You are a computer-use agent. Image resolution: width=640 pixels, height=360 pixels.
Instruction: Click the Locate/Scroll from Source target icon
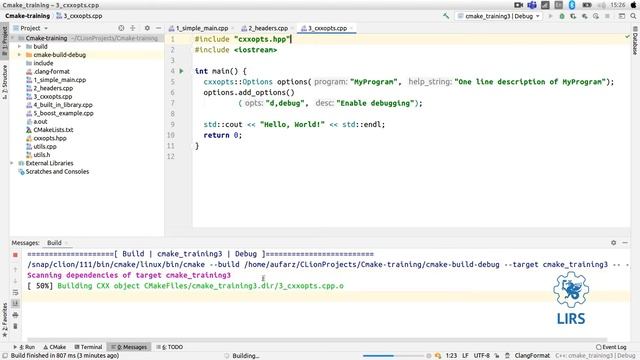121,28
